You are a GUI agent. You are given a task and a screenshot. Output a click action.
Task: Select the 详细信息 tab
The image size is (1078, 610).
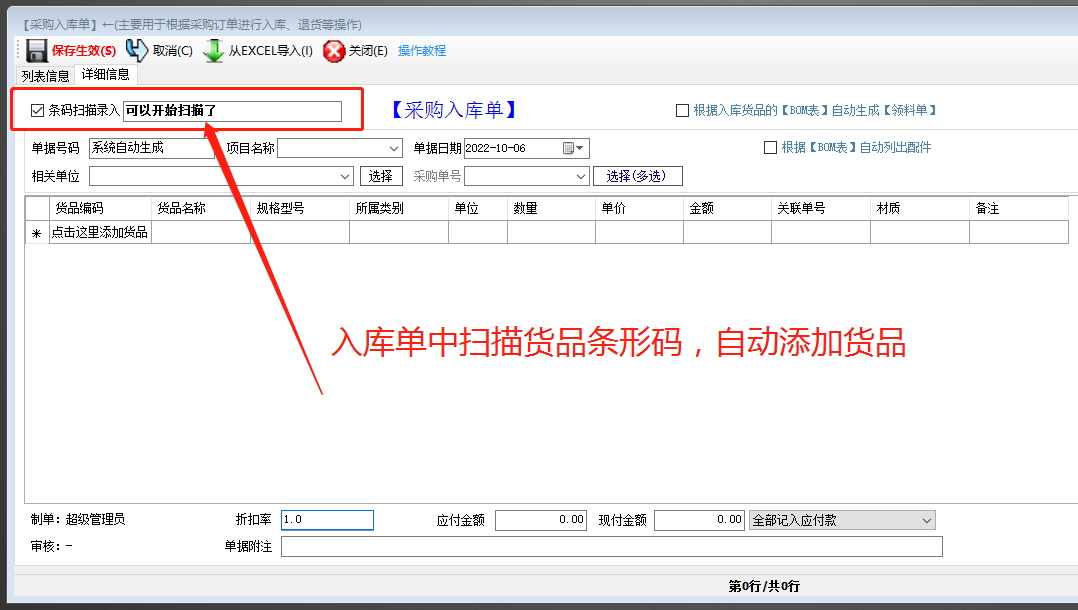pos(104,74)
